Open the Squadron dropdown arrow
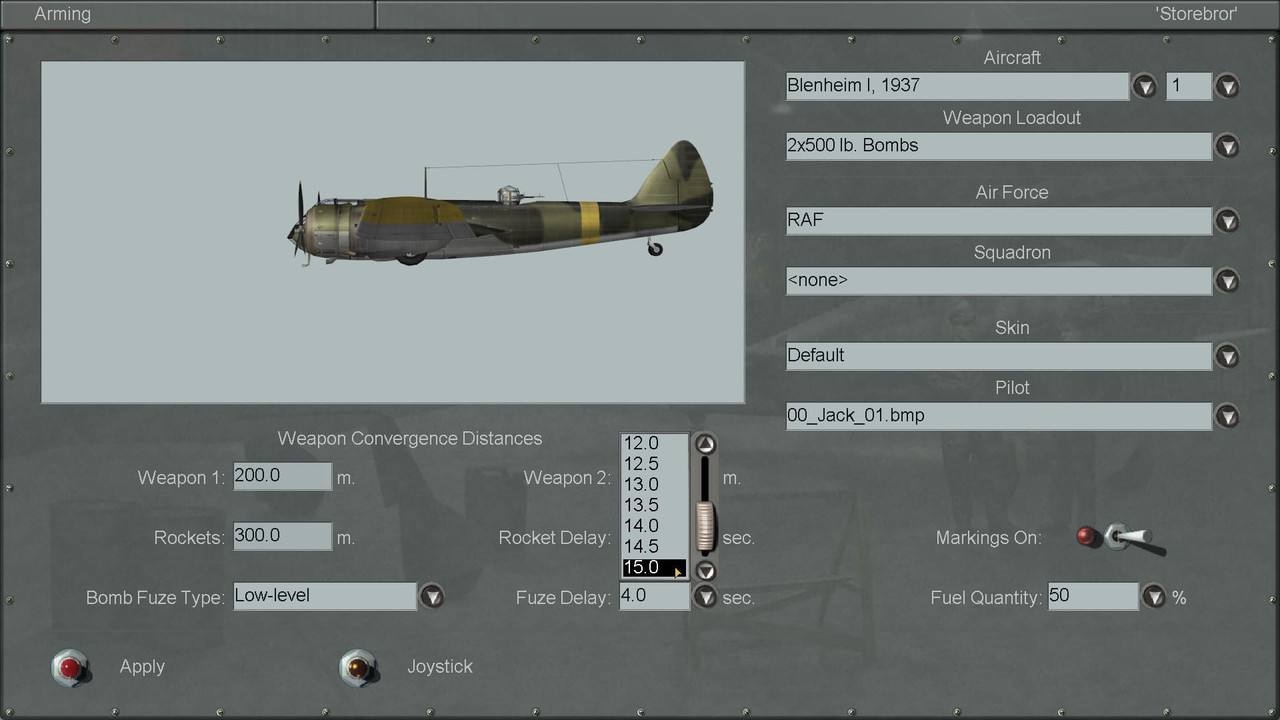Viewport: 1280px width, 720px height. 1227,281
